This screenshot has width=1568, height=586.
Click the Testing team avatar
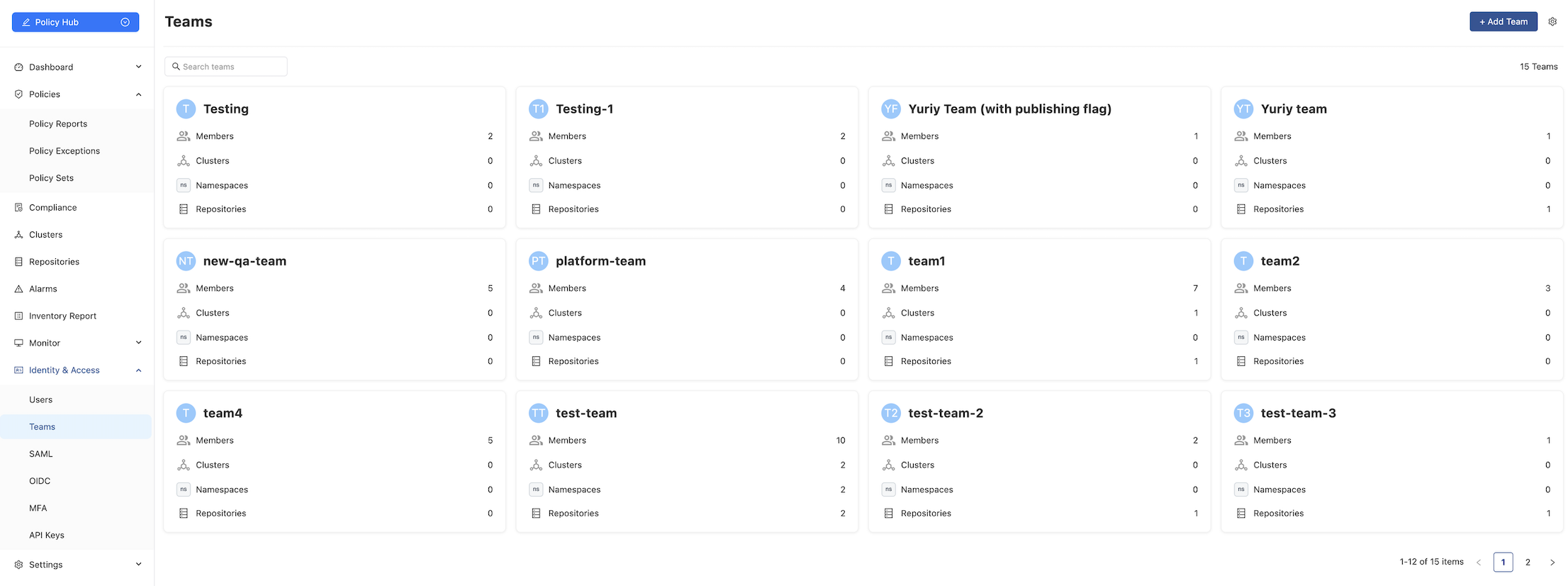[186, 109]
